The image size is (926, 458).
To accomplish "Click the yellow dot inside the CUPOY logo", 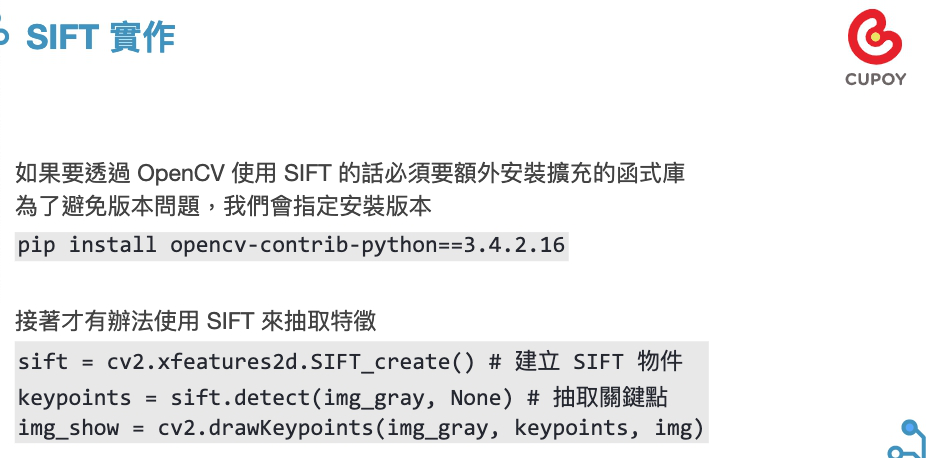I will pyautogui.click(x=876, y=37).
